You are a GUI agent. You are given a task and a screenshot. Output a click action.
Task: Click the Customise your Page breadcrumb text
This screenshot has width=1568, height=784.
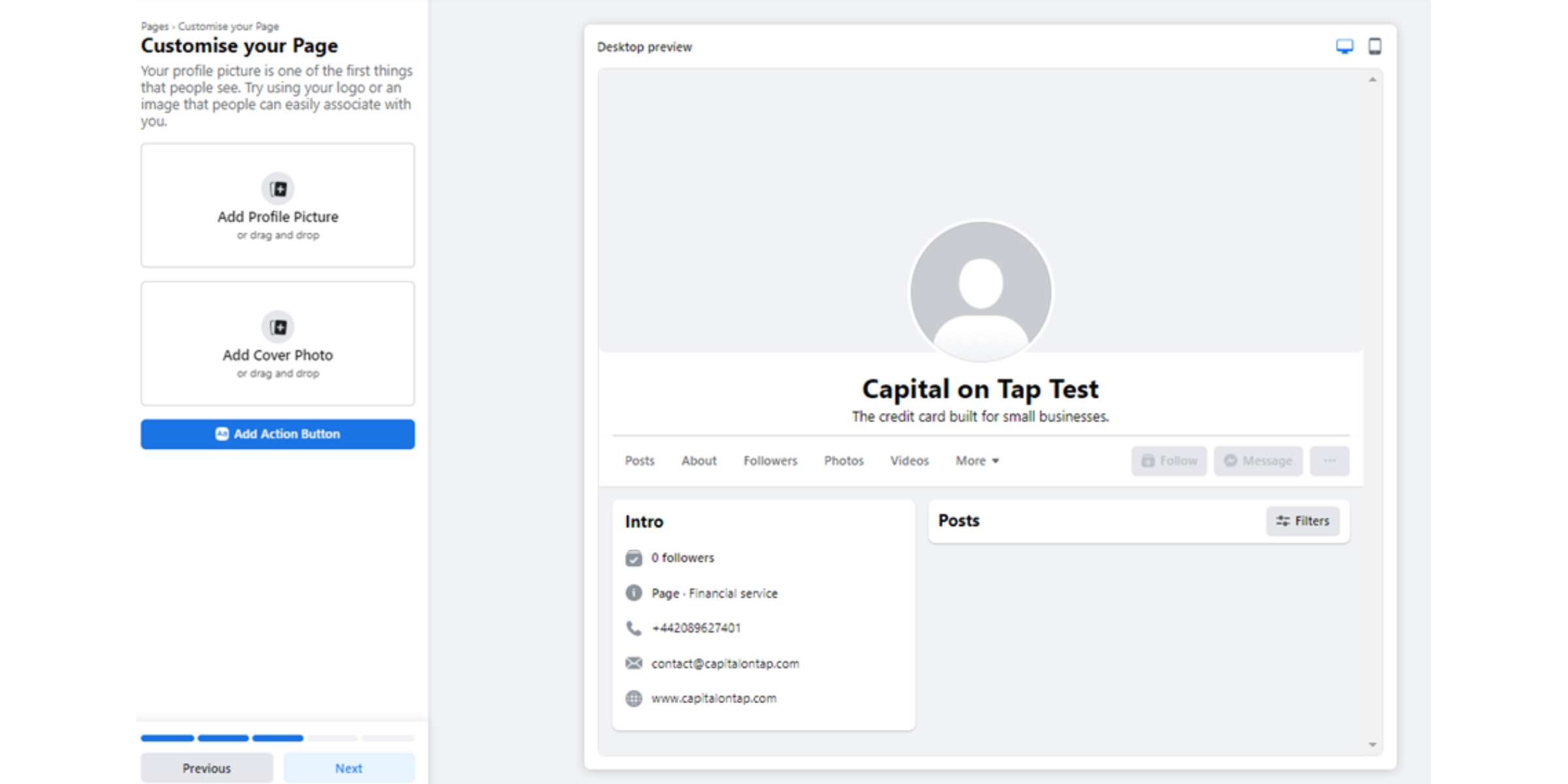[x=229, y=27]
